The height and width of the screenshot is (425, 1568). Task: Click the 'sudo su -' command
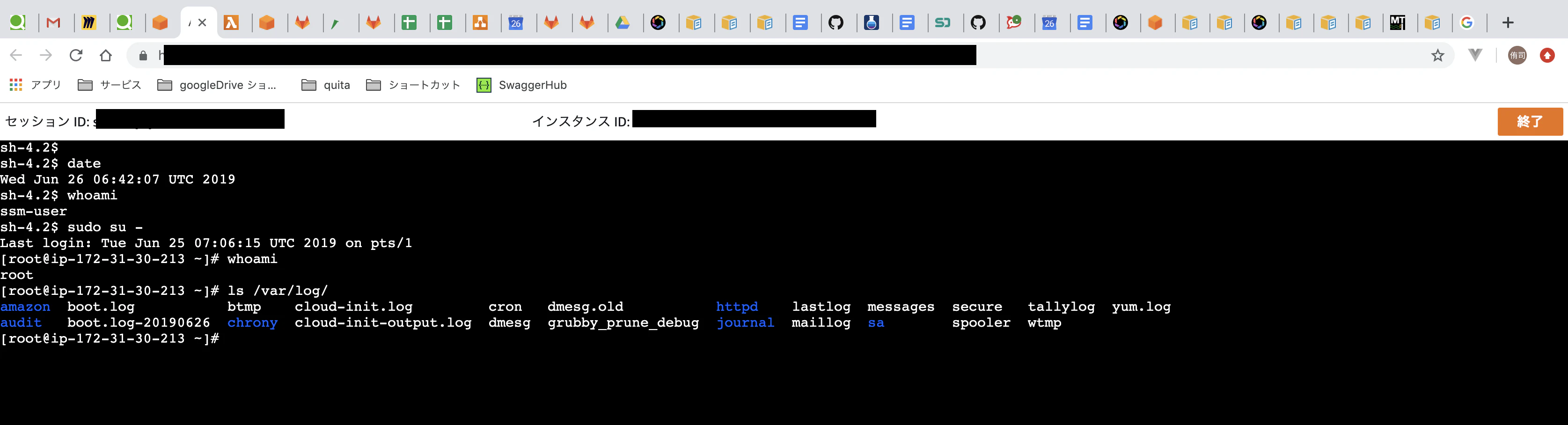105,227
